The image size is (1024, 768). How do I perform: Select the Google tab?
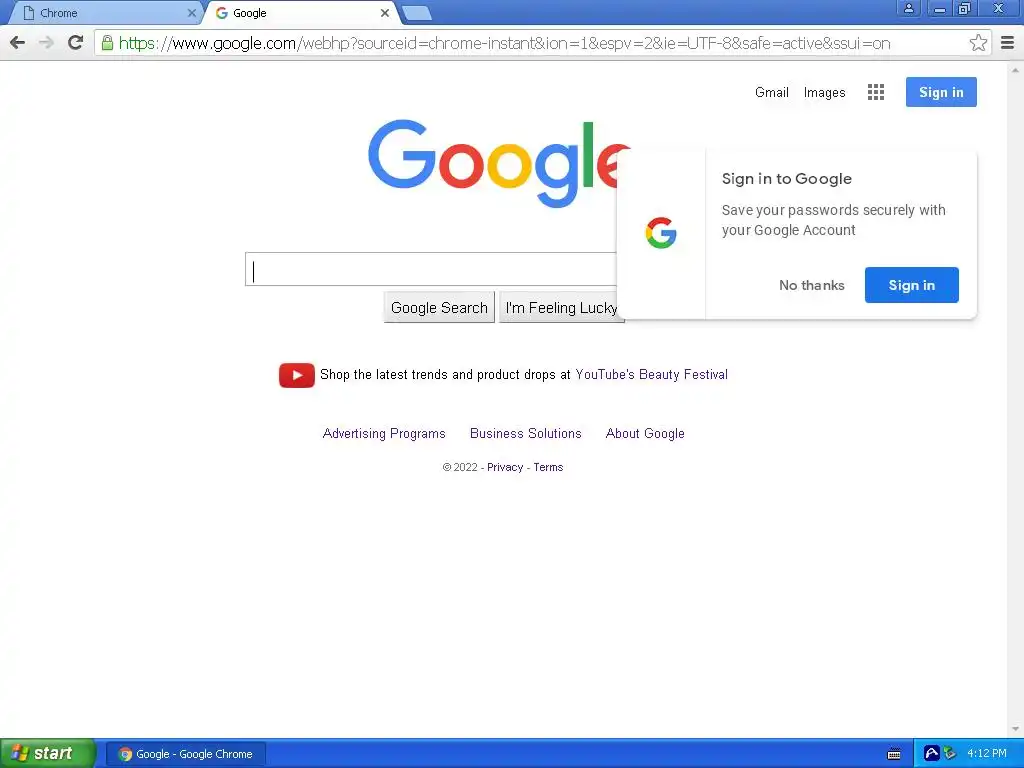point(298,13)
